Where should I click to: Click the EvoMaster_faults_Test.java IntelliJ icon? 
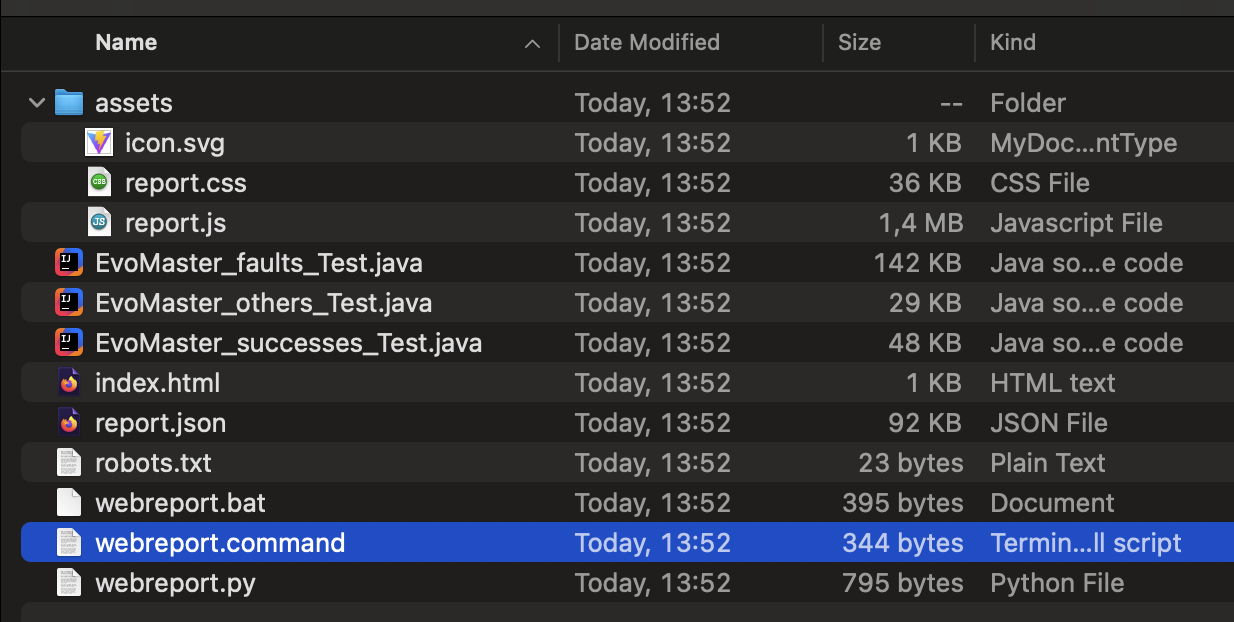click(68, 263)
